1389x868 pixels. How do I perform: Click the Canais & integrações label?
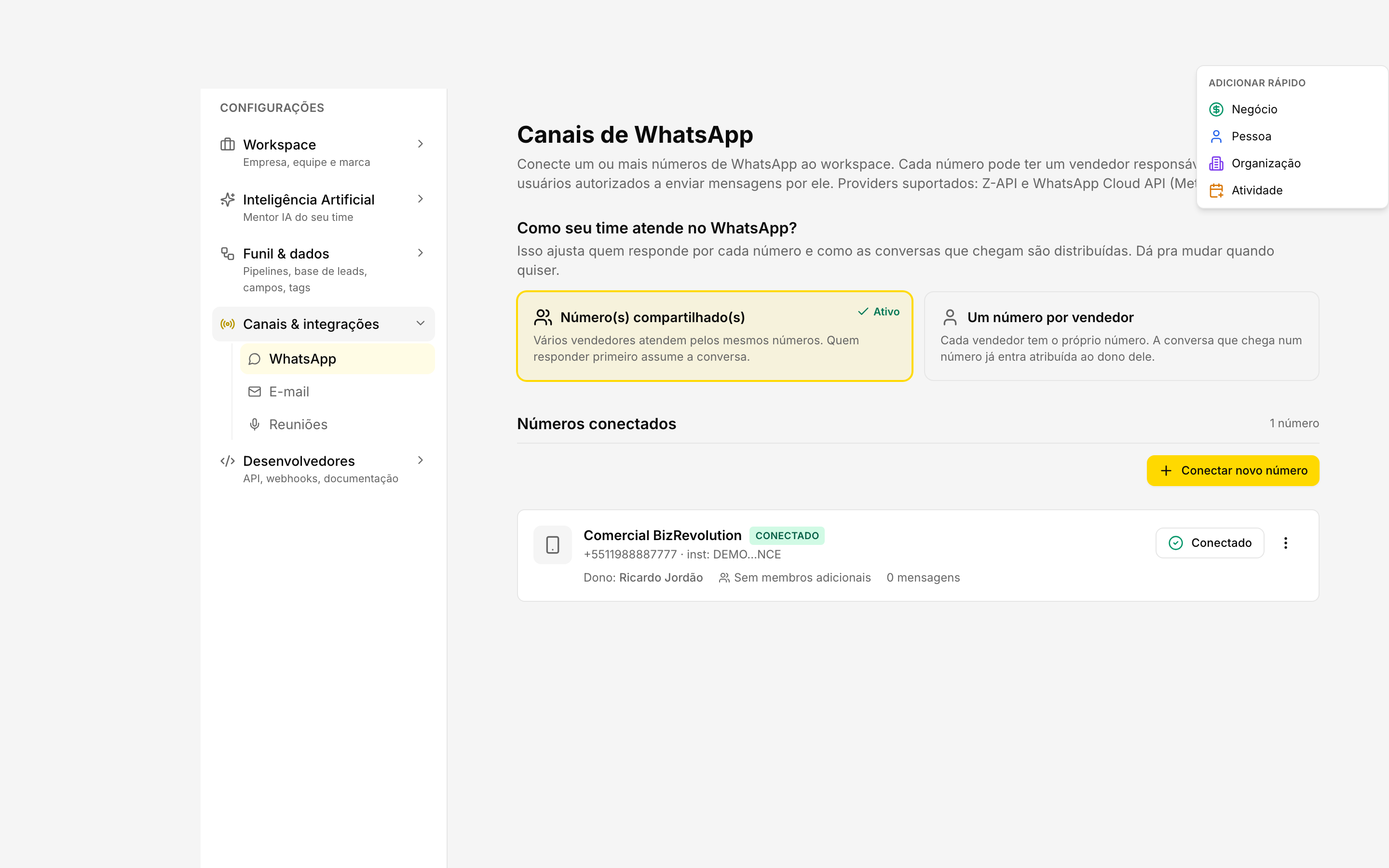click(x=311, y=325)
